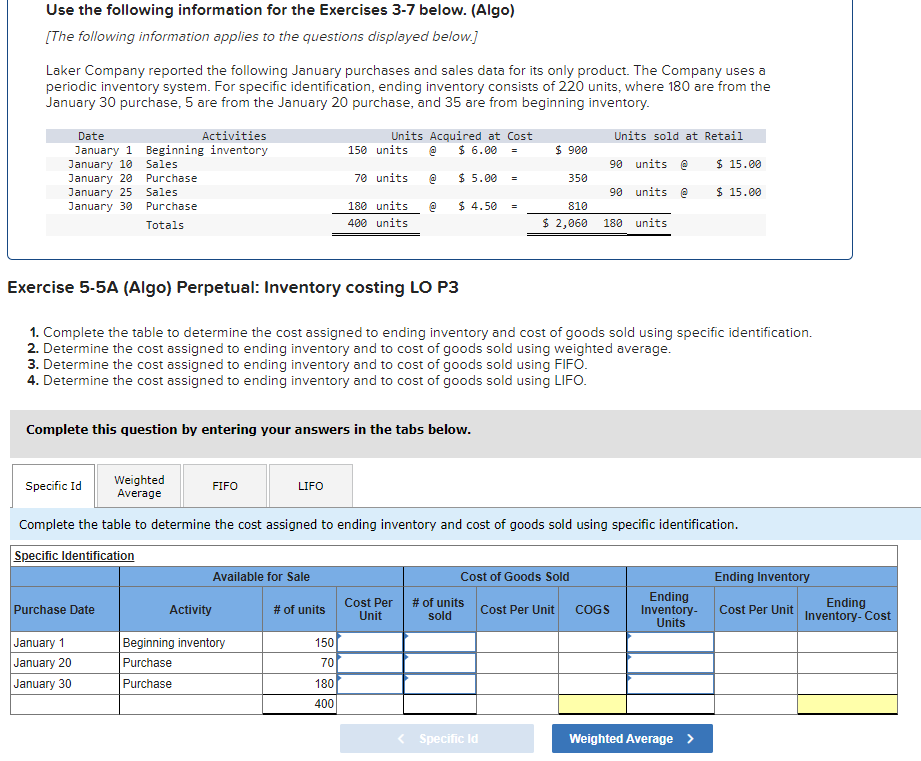Click Ending Inventory Units field for January 30
This screenshot has height=761, width=921.
[x=670, y=684]
